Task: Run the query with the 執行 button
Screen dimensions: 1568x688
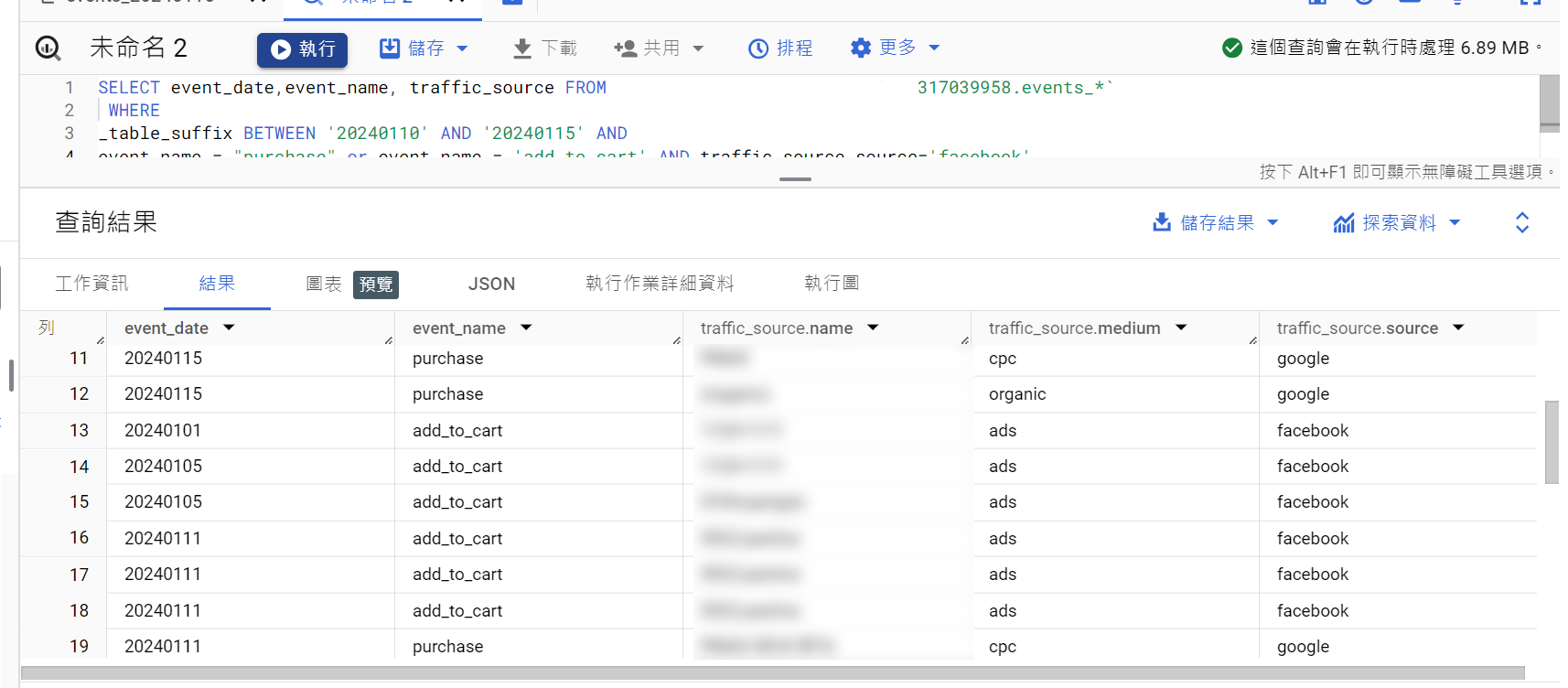Action: [302, 48]
